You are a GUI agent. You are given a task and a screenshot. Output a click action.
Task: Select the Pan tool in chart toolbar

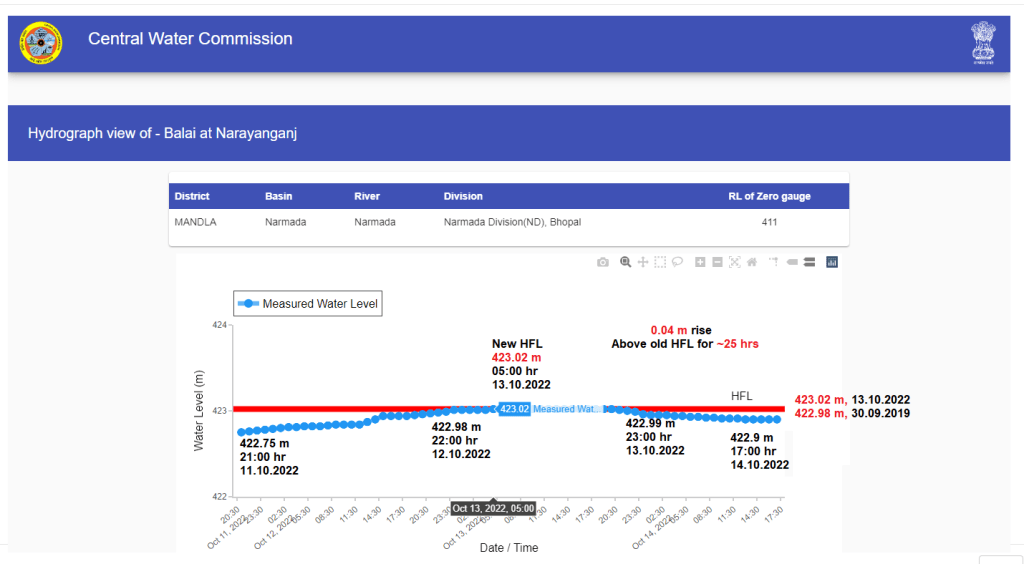tap(643, 262)
